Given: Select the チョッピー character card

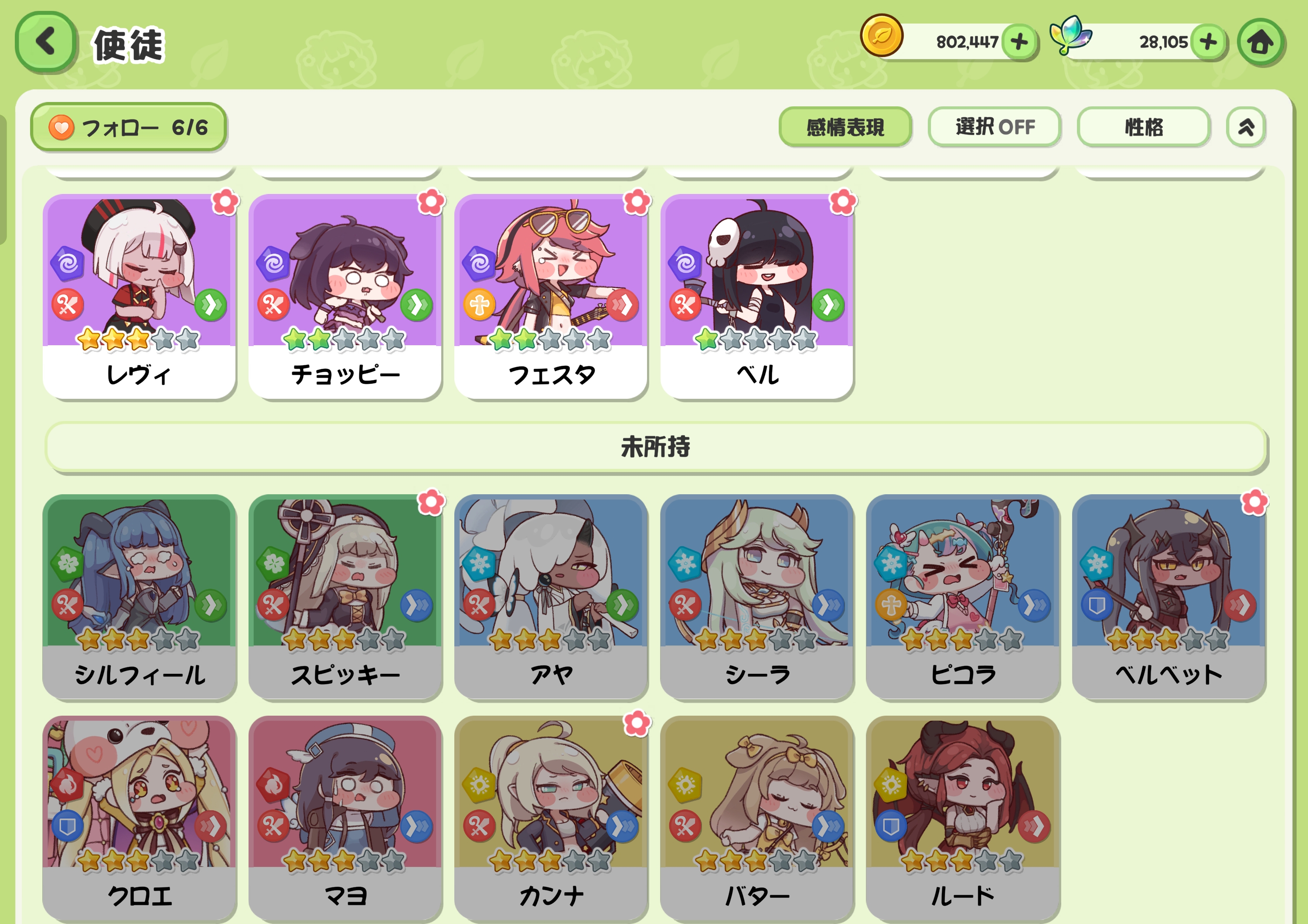Looking at the screenshot, I should pos(345,297).
